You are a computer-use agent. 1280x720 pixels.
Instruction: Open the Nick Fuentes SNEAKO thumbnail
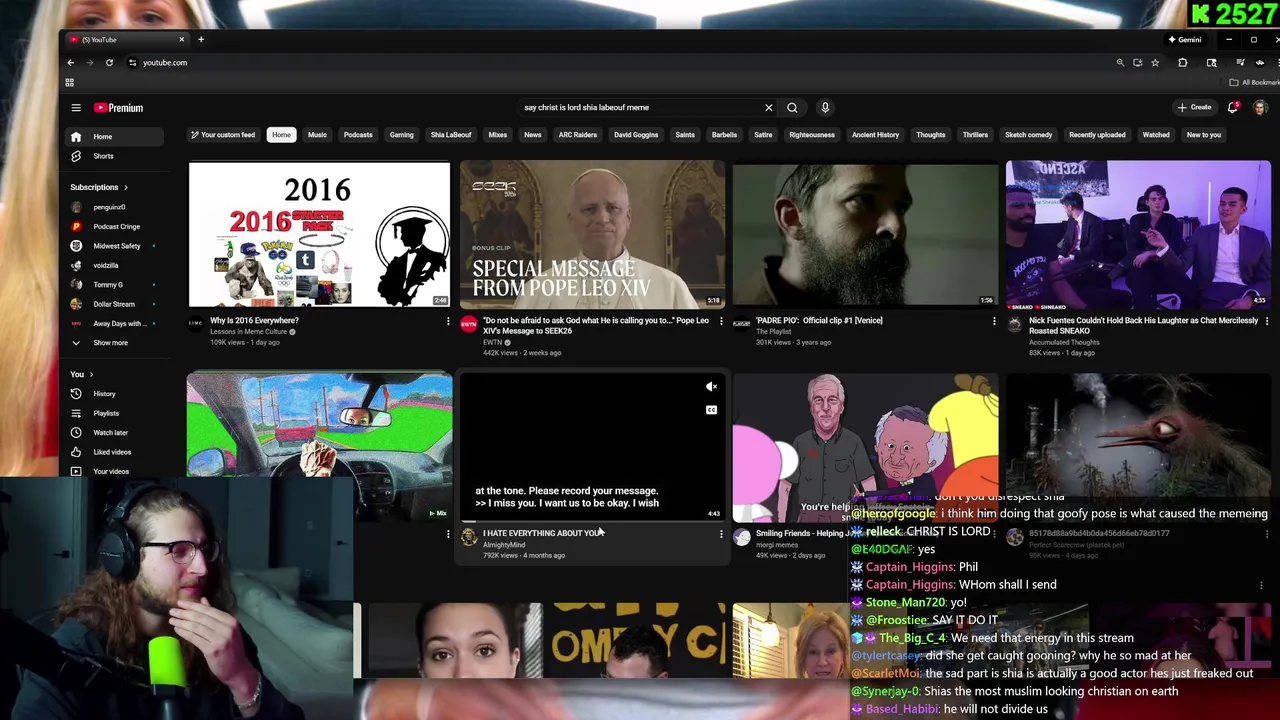click(x=1138, y=234)
